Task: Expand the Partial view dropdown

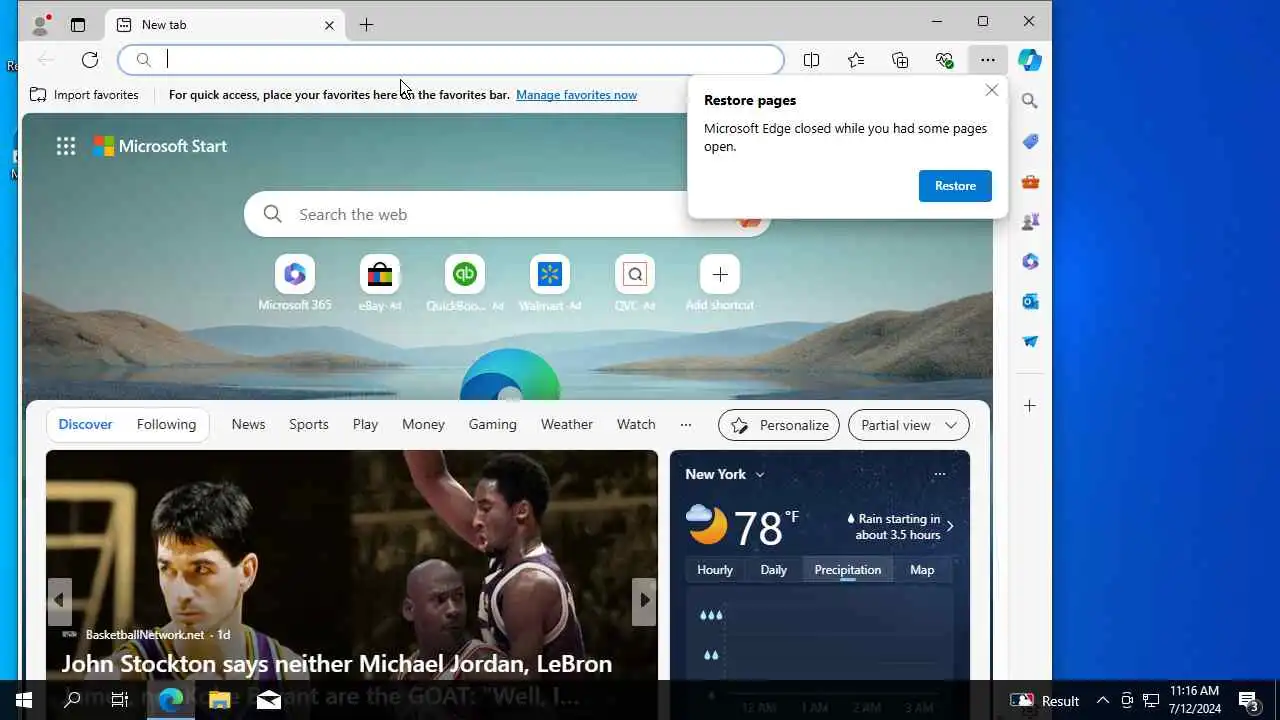Action: tap(909, 425)
